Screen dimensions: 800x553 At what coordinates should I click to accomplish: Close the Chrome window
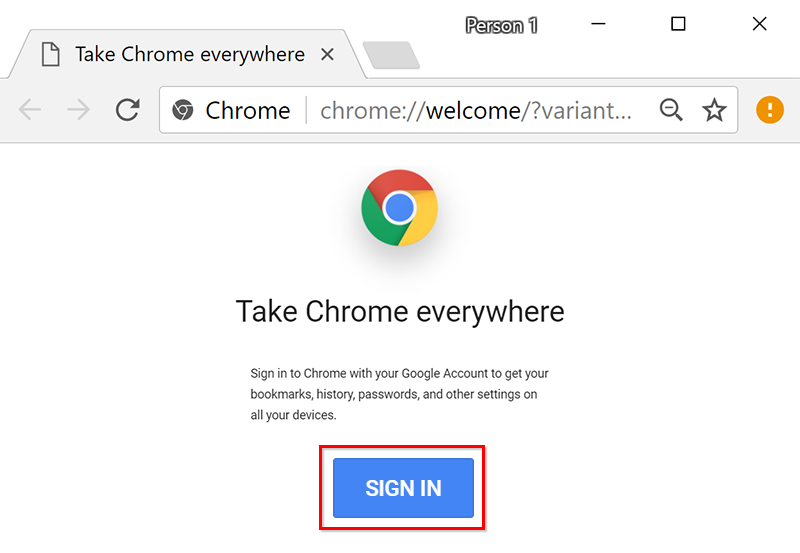(x=759, y=23)
